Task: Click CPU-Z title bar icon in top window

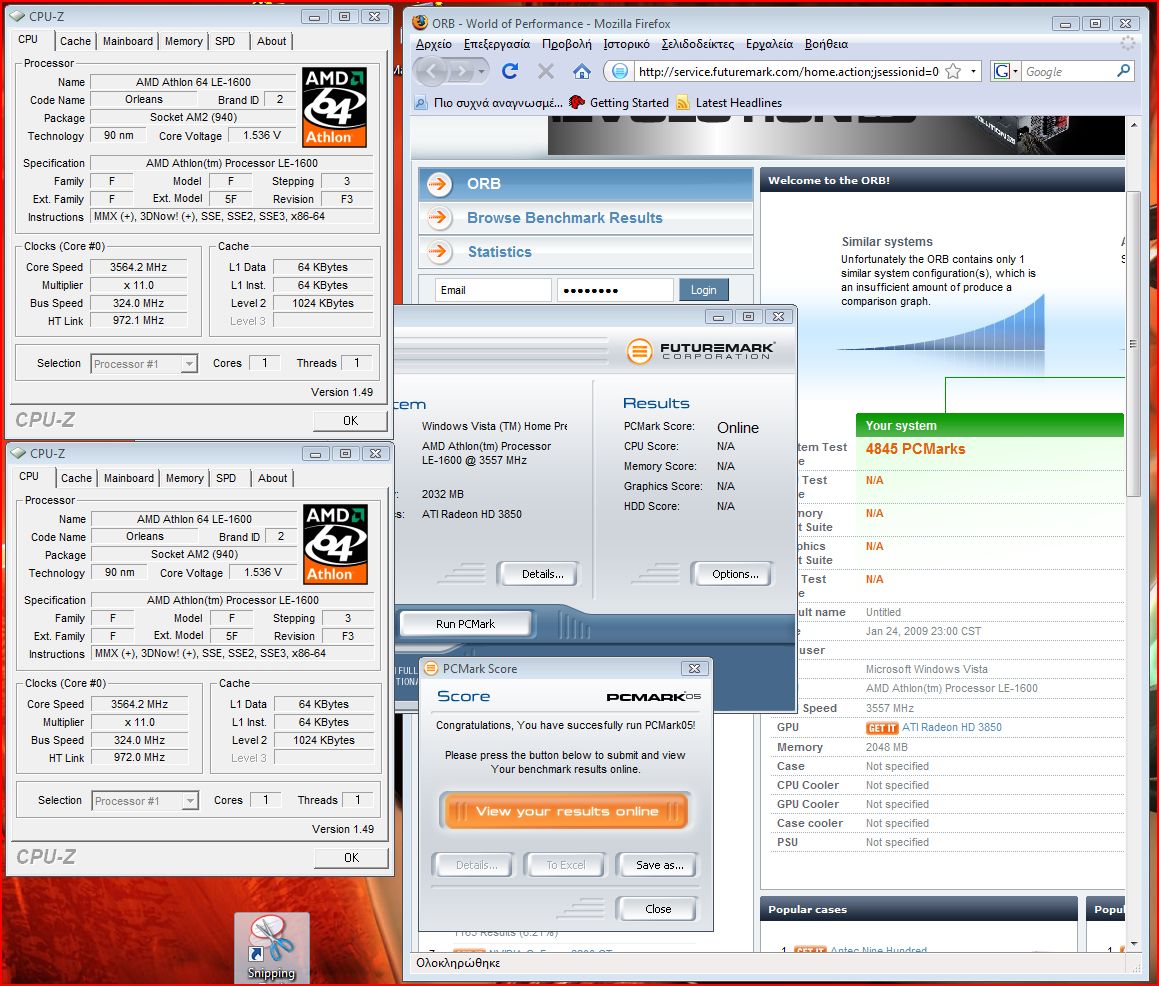Action: (17, 16)
